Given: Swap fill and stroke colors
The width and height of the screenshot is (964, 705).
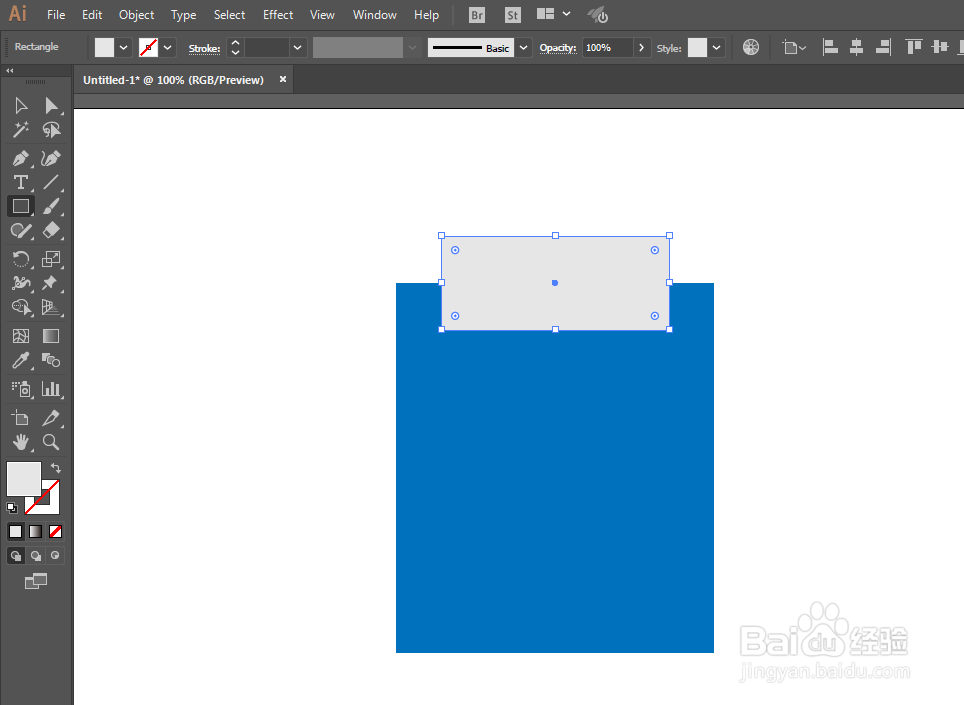Looking at the screenshot, I should pos(55,466).
